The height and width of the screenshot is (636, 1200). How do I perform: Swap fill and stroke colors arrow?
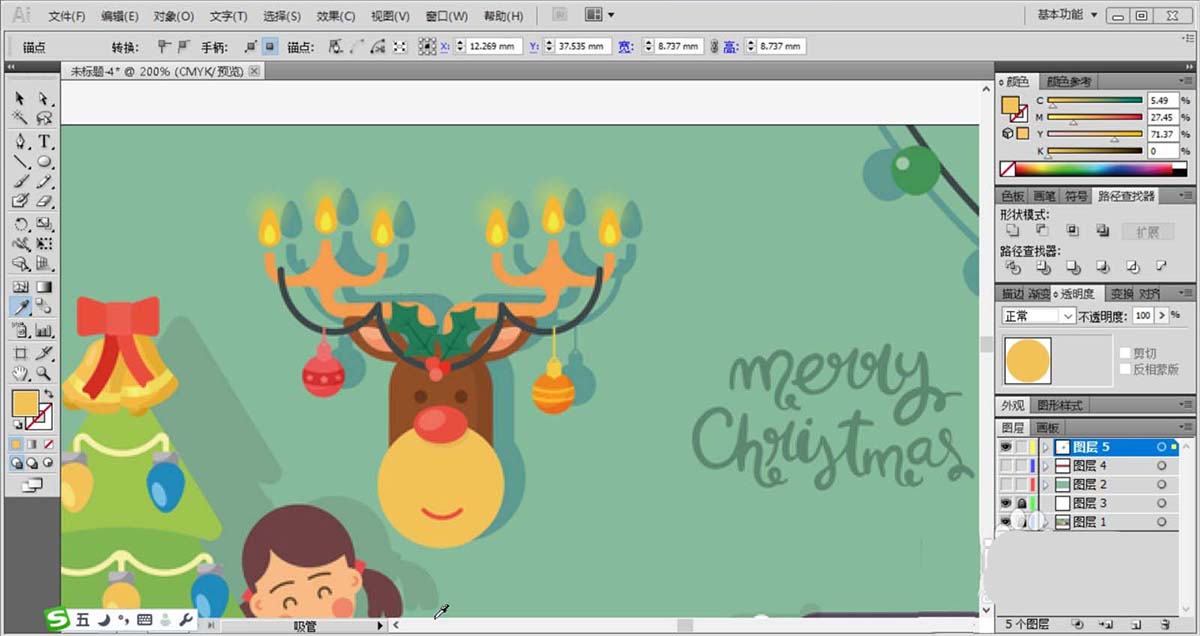47,394
